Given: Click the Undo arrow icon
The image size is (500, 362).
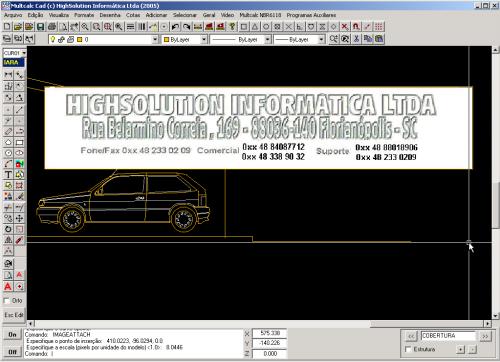Looking at the screenshot, I should click(x=175, y=27).
